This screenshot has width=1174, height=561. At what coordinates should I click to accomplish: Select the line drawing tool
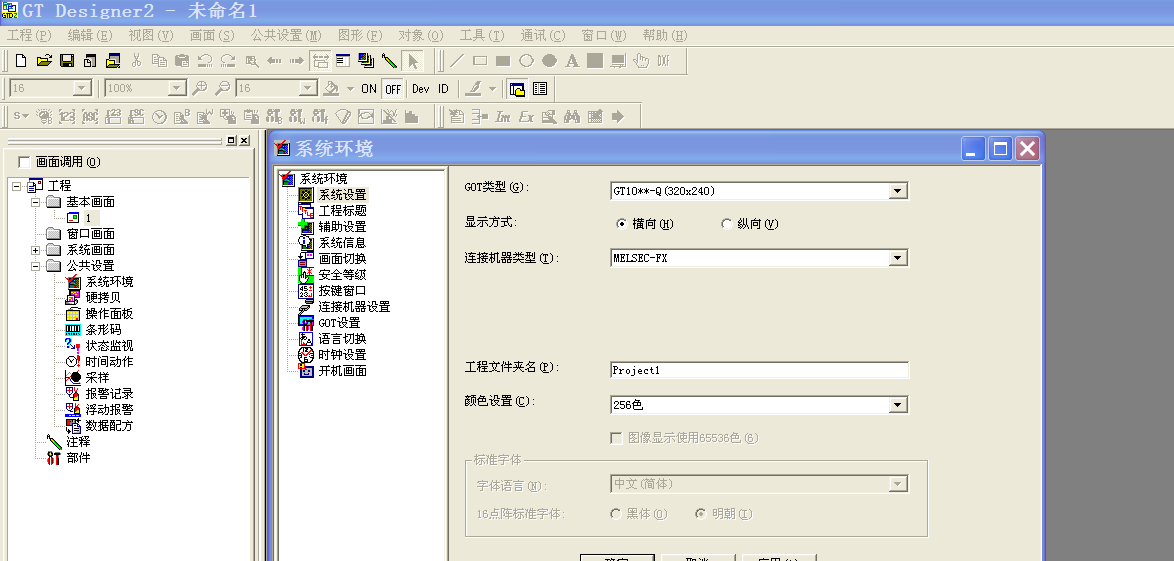point(457,61)
